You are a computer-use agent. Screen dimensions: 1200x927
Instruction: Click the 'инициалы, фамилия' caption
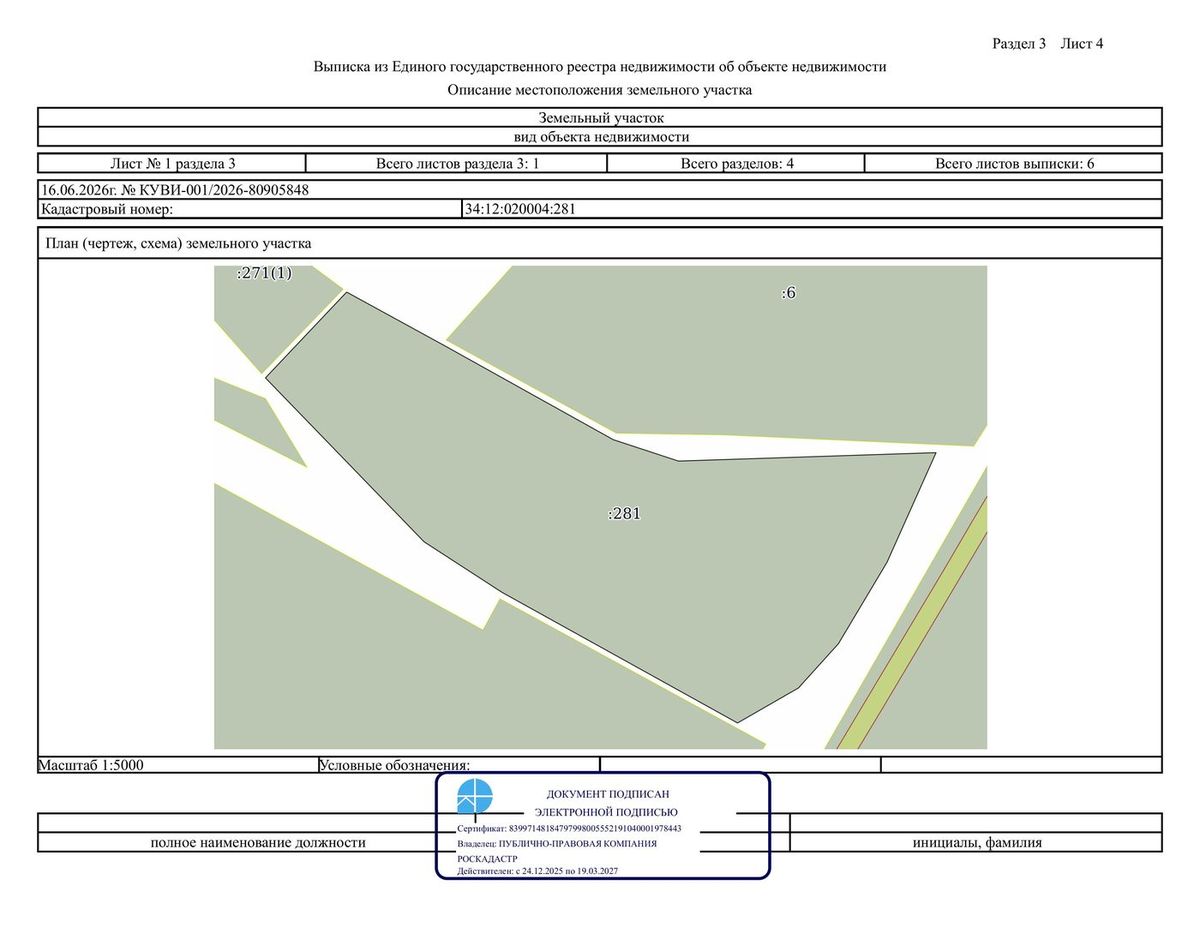coord(977,842)
